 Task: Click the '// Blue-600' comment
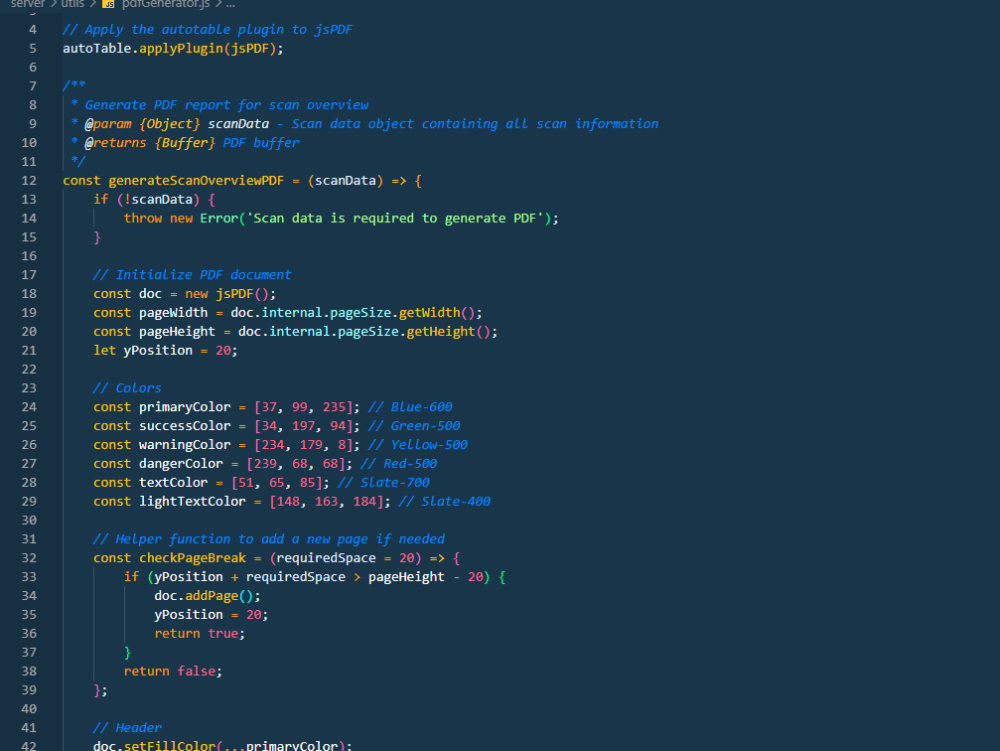410,407
